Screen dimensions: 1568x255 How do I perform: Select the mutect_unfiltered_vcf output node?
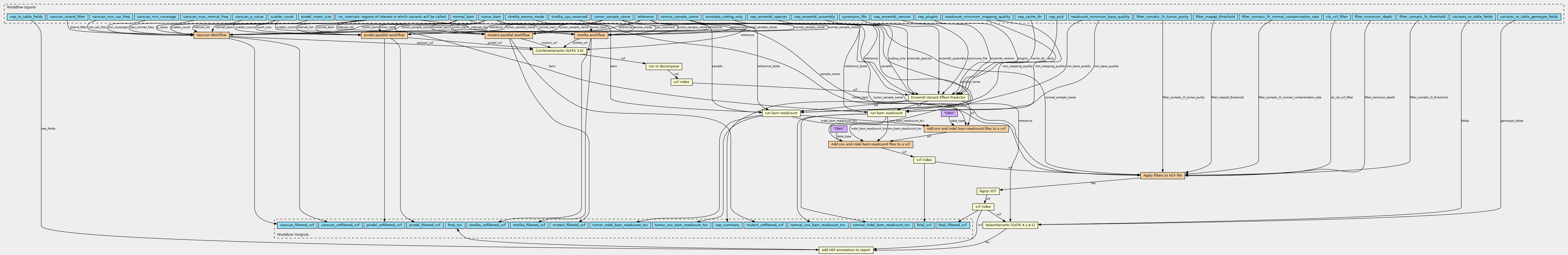[x=765, y=225]
